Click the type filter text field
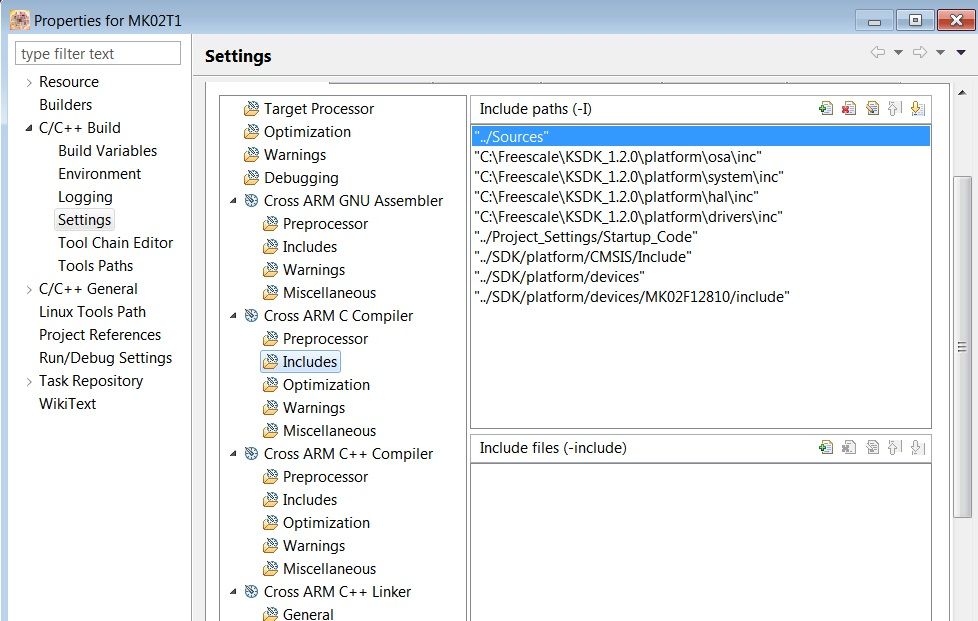Viewport: 978px width, 621px height. click(98, 54)
